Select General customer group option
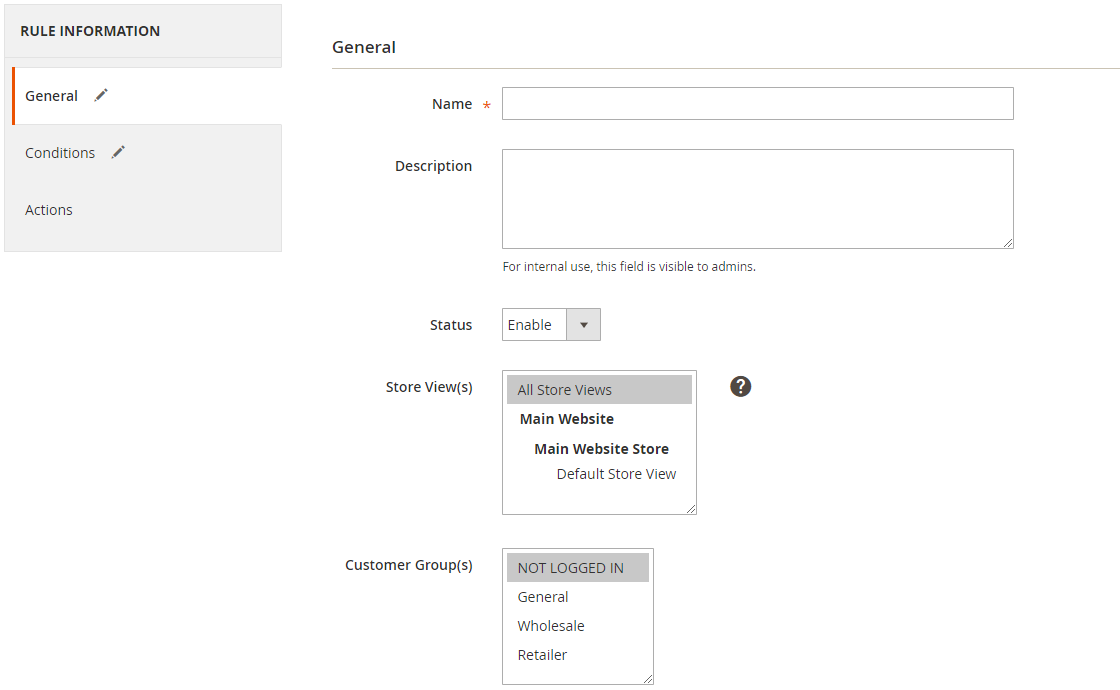 coord(543,597)
